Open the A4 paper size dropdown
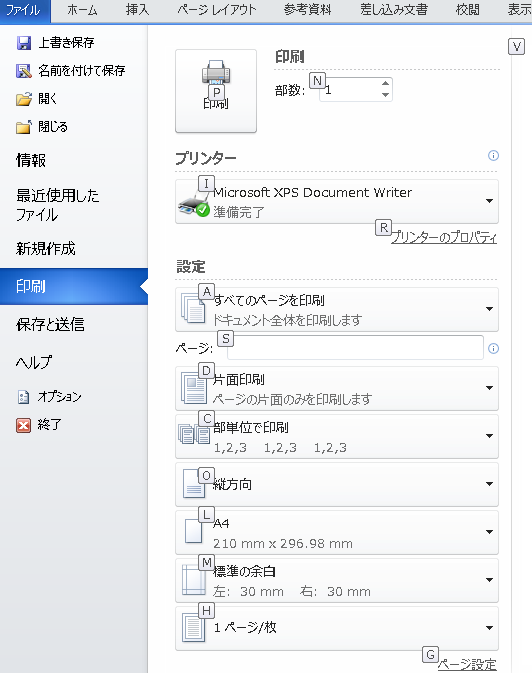The image size is (532, 673). click(x=337, y=533)
